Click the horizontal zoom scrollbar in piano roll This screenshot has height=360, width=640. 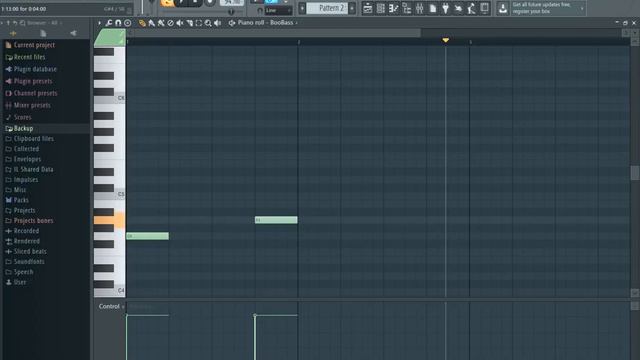(x=273, y=33)
